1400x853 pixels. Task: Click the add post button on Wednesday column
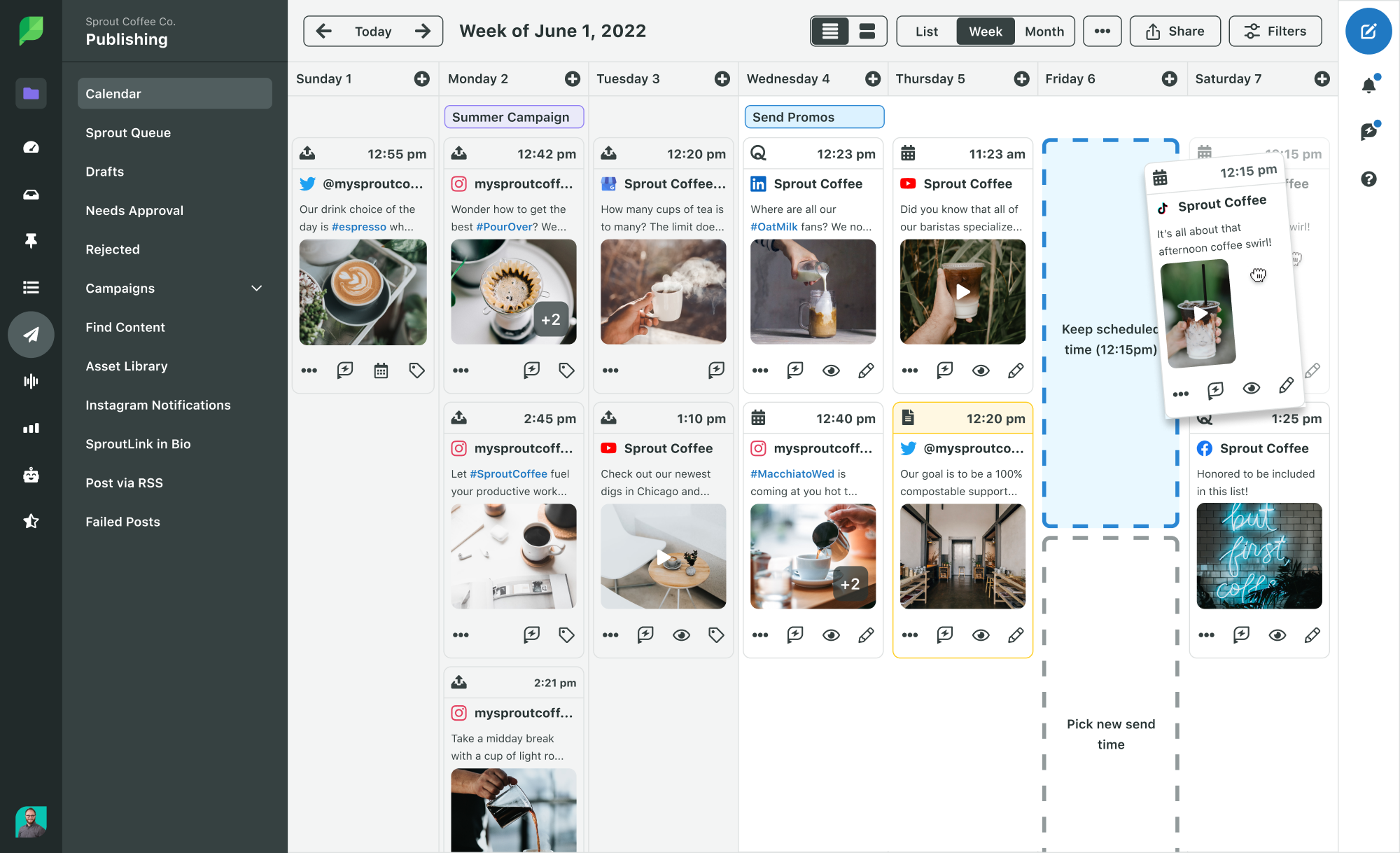[x=872, y=78]
